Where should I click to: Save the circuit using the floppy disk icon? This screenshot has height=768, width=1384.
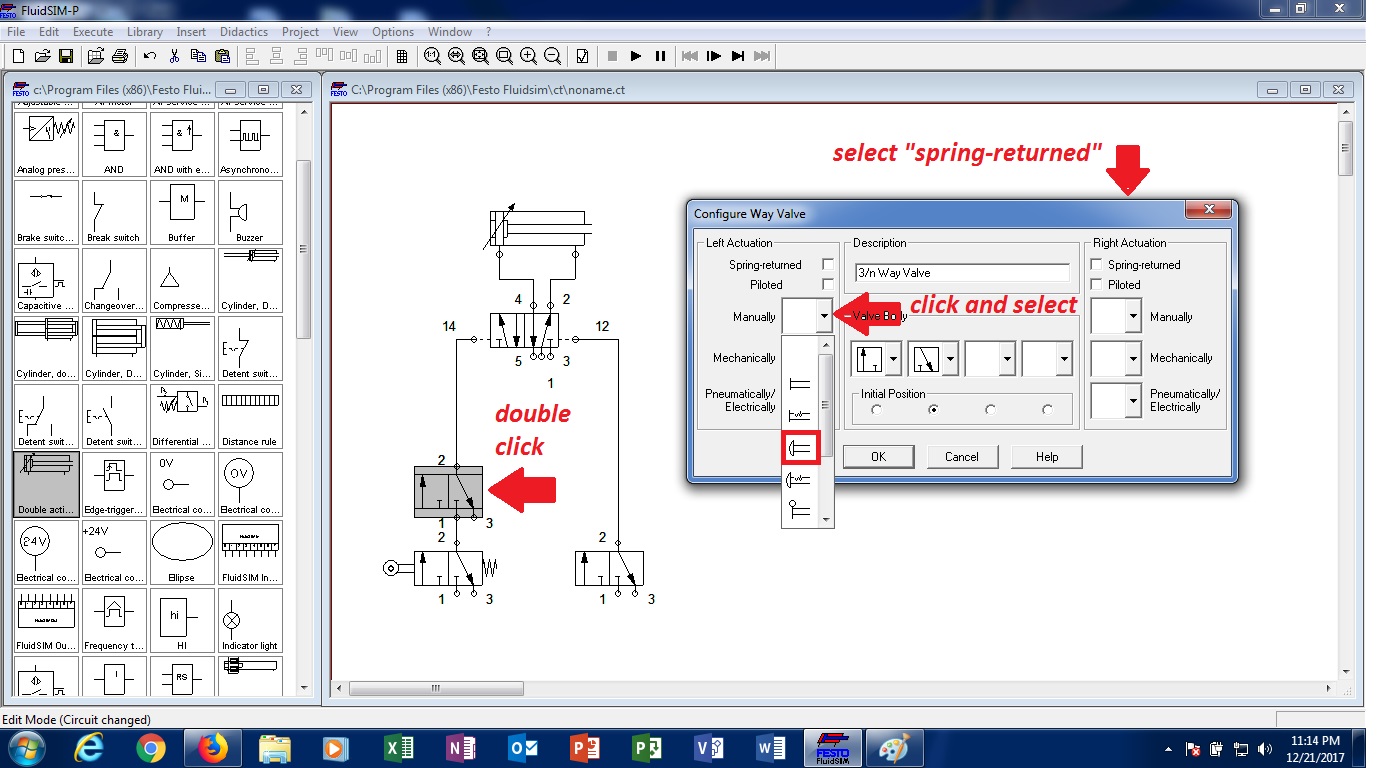tap(66, 56)
